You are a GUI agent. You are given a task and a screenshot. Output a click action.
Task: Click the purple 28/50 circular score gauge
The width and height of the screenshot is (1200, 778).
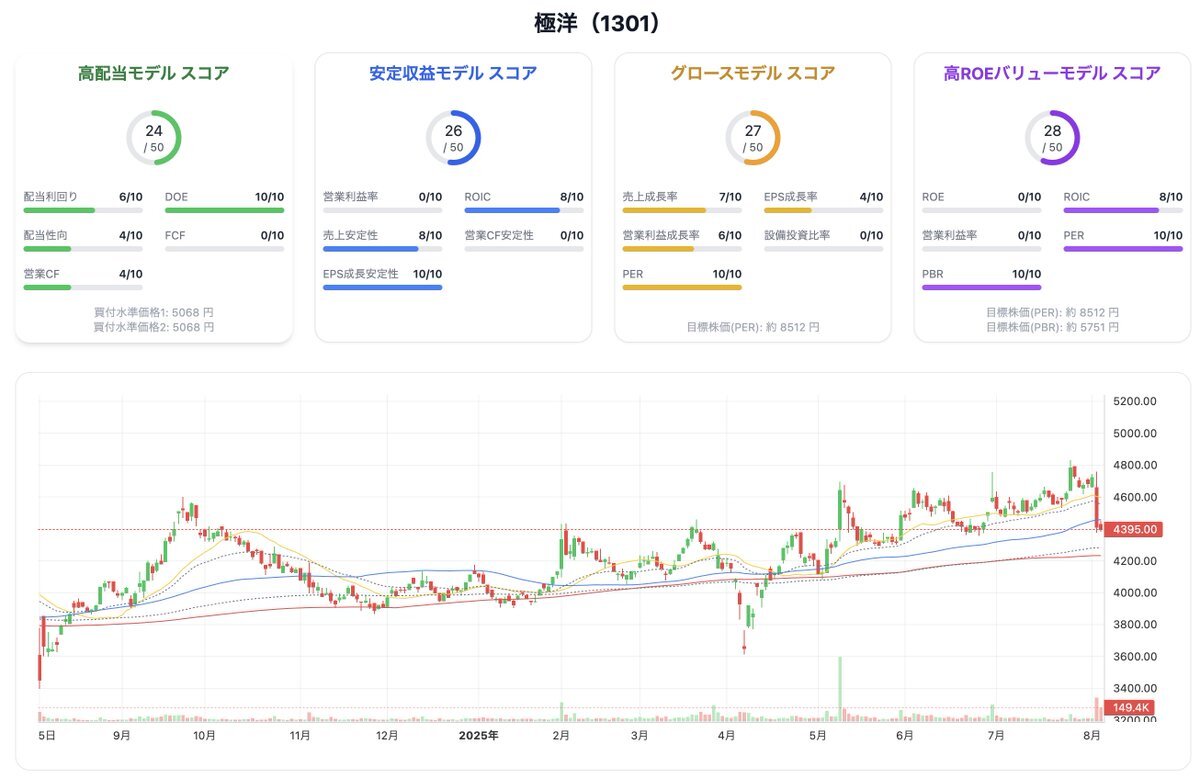(x=1052, y=138)
